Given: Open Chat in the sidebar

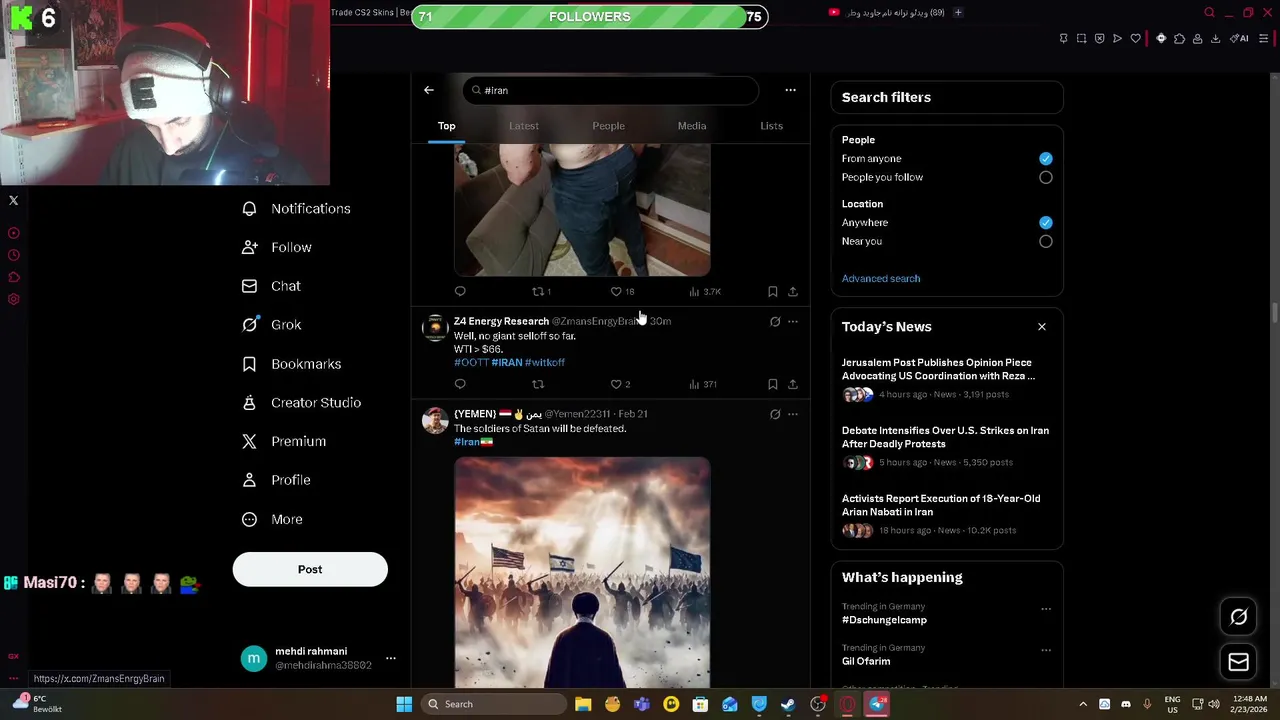Looking at the screenshot, I should coord(271,286).
